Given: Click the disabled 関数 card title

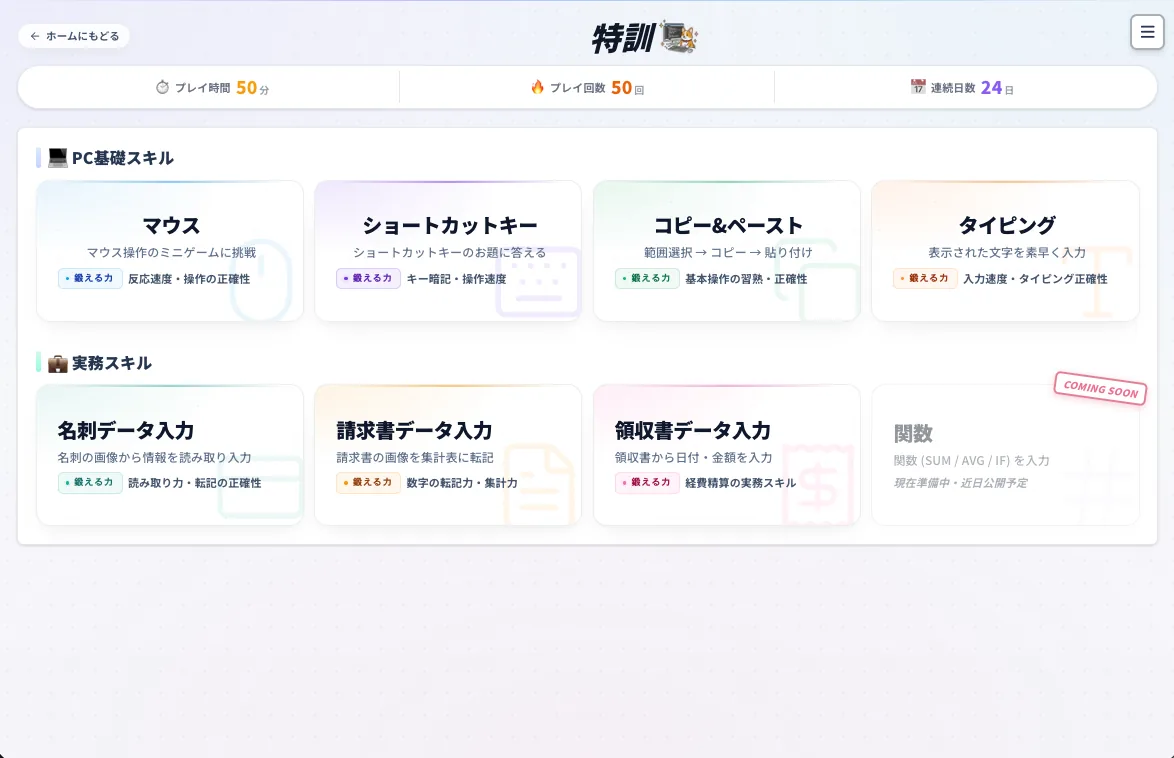Looking at the screenshot, I should click(x=913, y=434).
